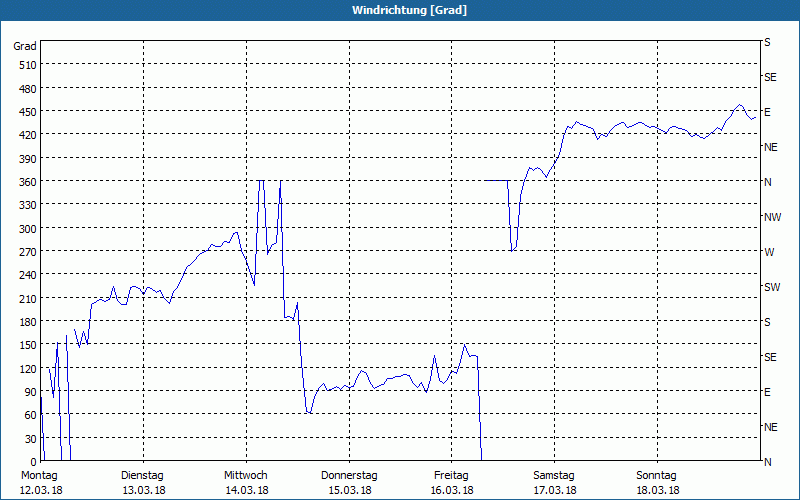Select the 'Grad' axis unit label
The image size is (800, 500).
[25, 46]
